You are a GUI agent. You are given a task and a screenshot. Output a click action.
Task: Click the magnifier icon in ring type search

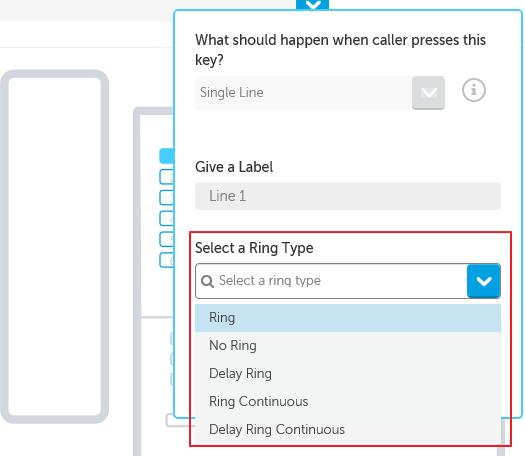tap(207, 281)
